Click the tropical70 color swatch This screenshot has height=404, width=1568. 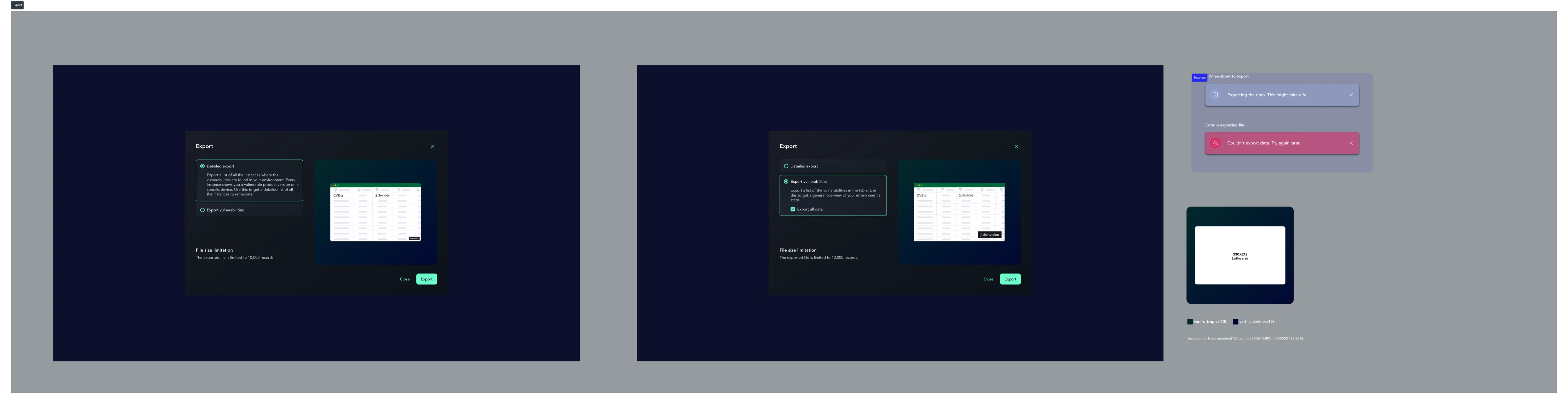[1190, 322]
